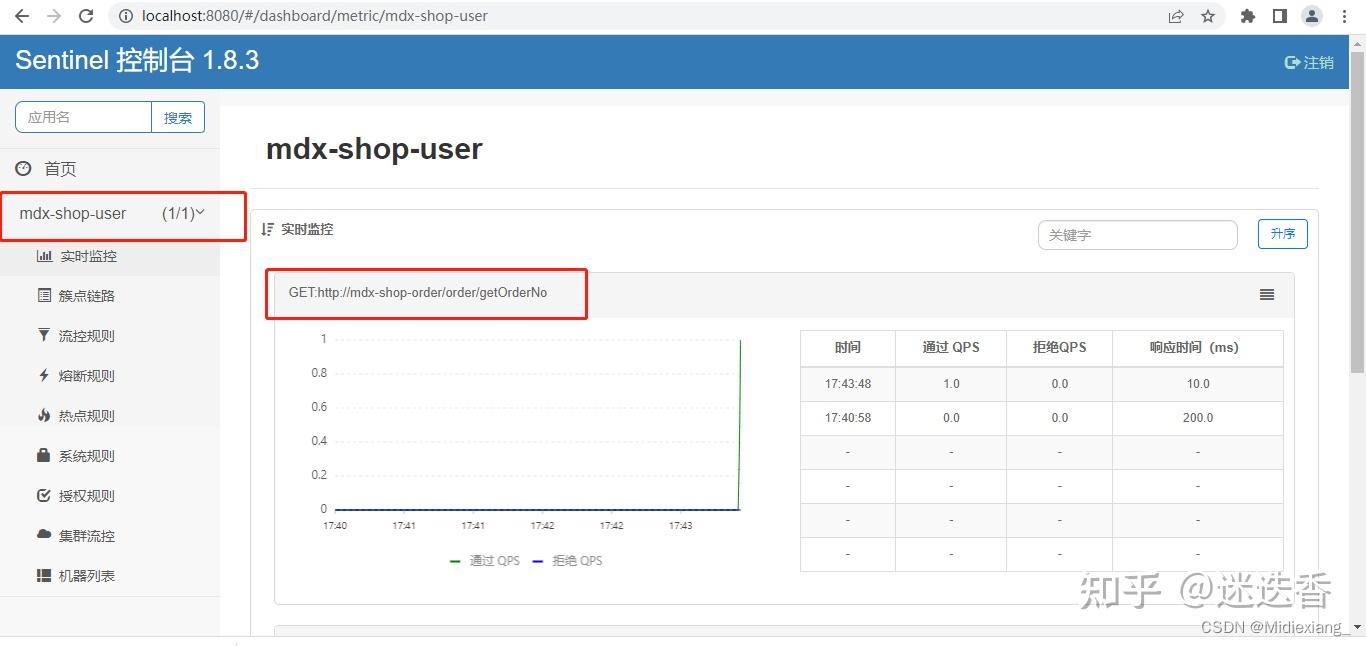Select the 实时监控 sidebar icon
The width and height of the screenshot is (1366, 646).
click(42, 255)
